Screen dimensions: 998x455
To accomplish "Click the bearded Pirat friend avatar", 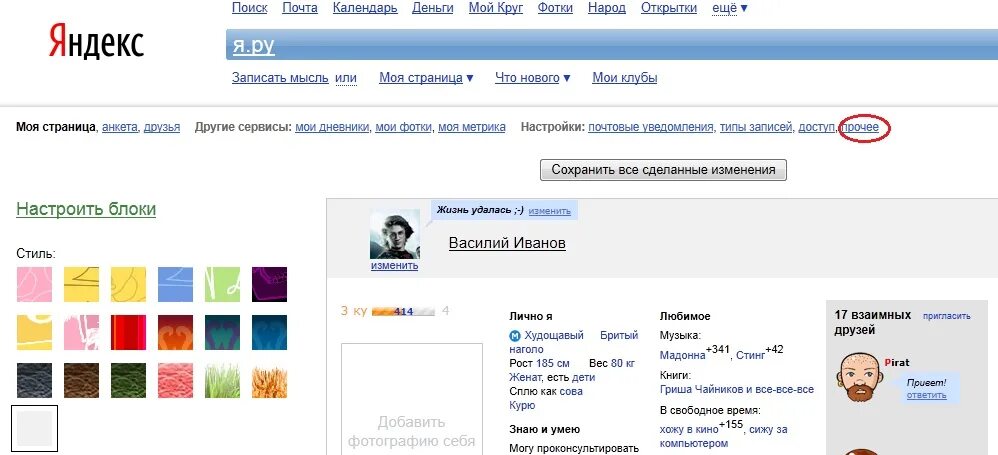I will tap(858, 379).
